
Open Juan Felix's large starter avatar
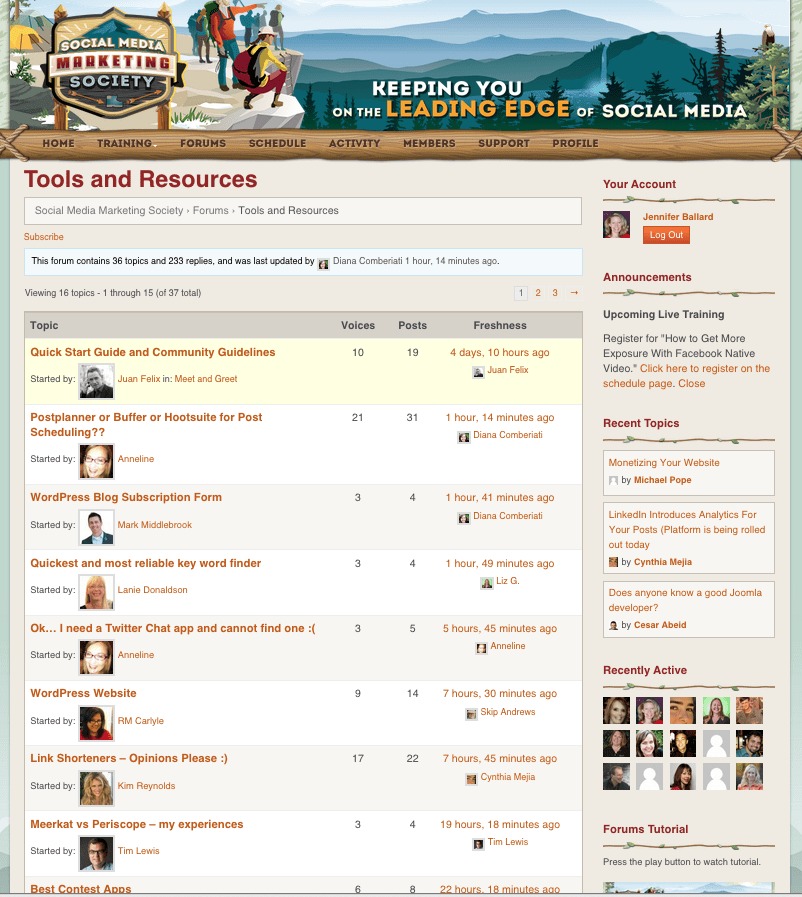click(96, 381)
